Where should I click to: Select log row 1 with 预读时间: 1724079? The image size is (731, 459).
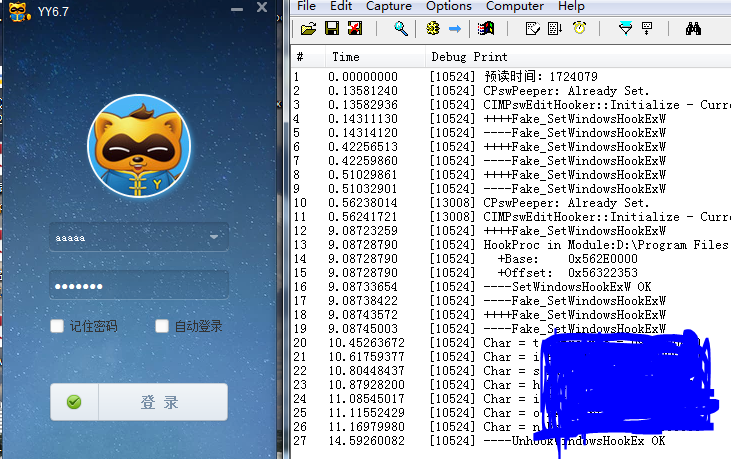[x=511, y=76]
